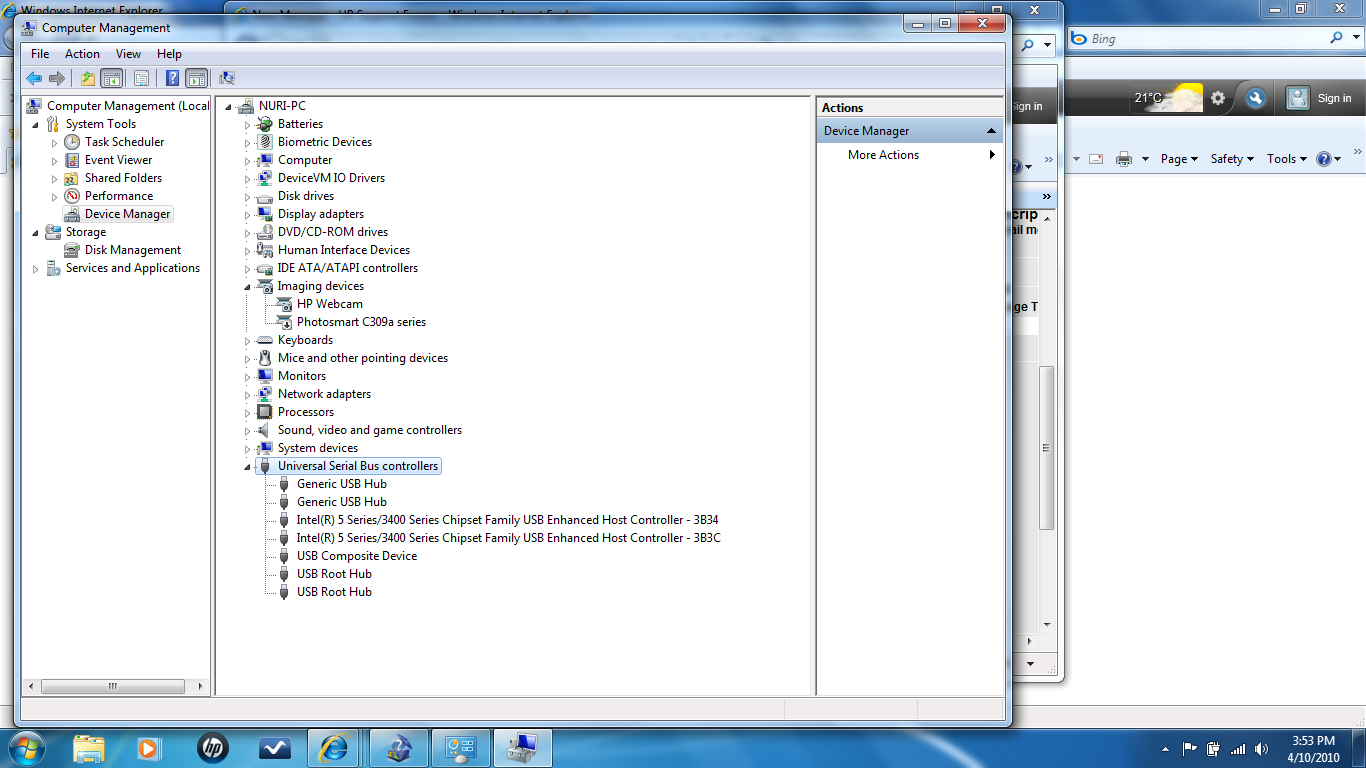Collapse the Imaging devices category
The image size is (1366, 768).
[248, 286]
